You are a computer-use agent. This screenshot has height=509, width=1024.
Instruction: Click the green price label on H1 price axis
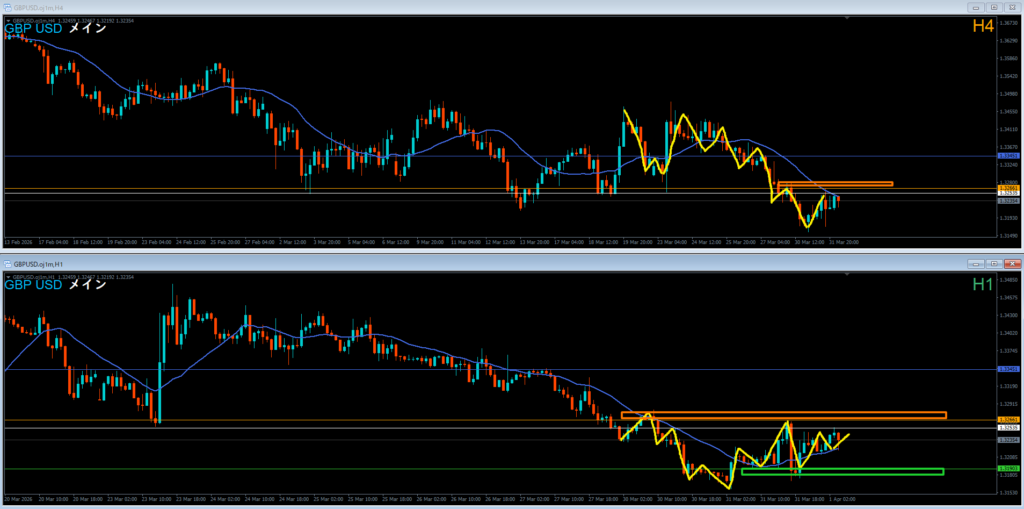tap(1008, 468)
